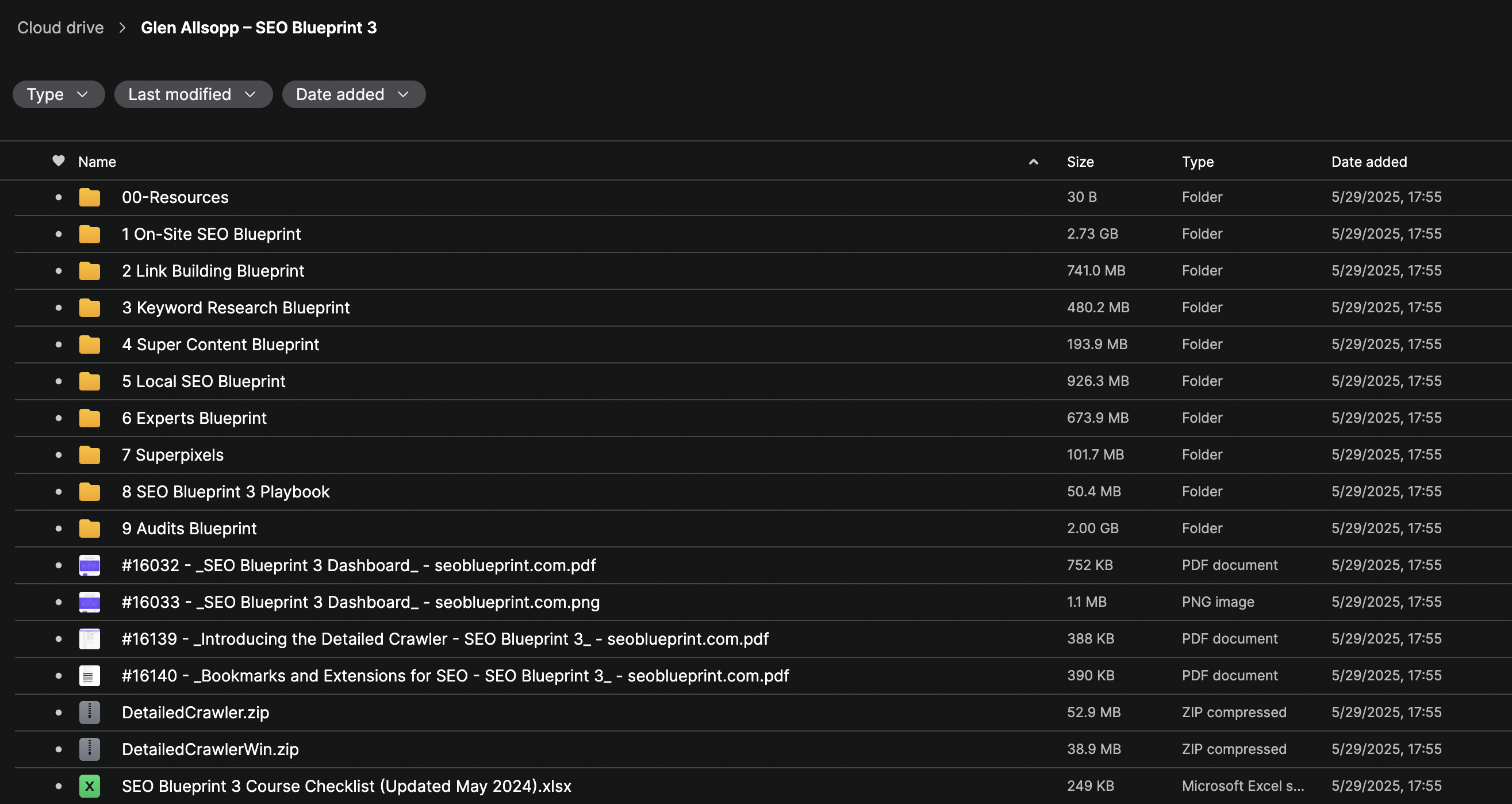The image size is (1512, 804).
Task: Click the 2.73 GB size cell
Action: [1092, 233]
